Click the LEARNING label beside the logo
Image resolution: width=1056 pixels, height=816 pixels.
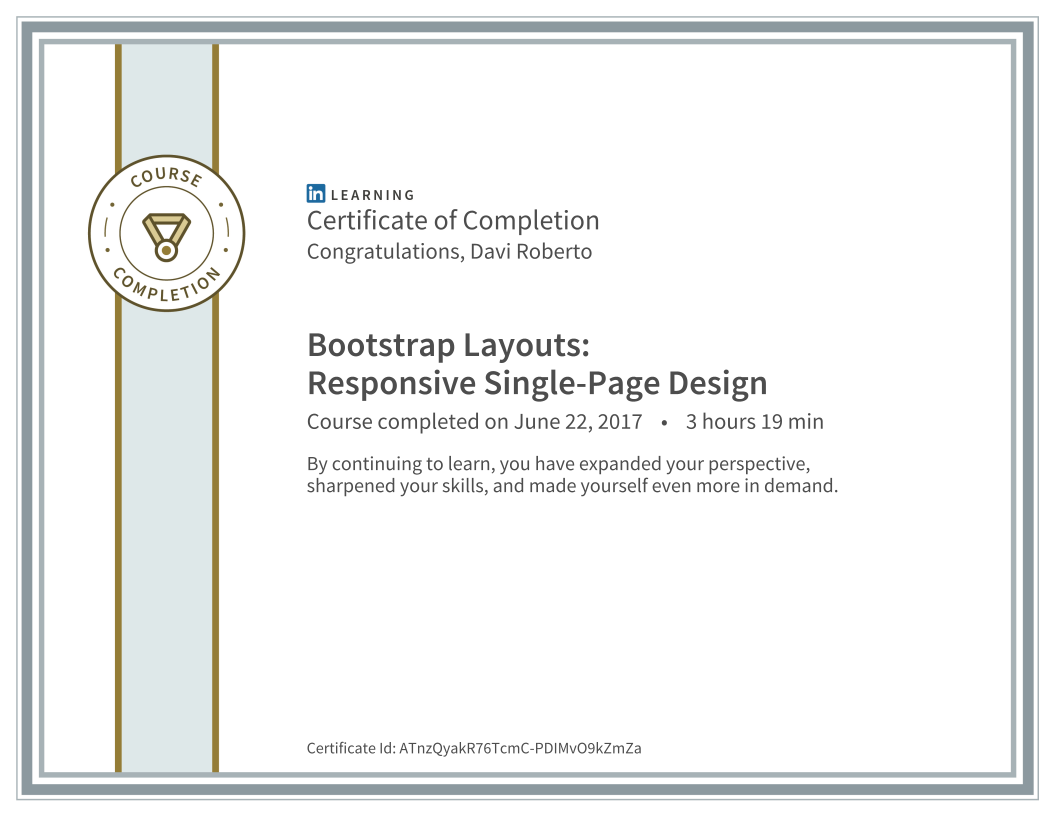click(x=372, y=195)
